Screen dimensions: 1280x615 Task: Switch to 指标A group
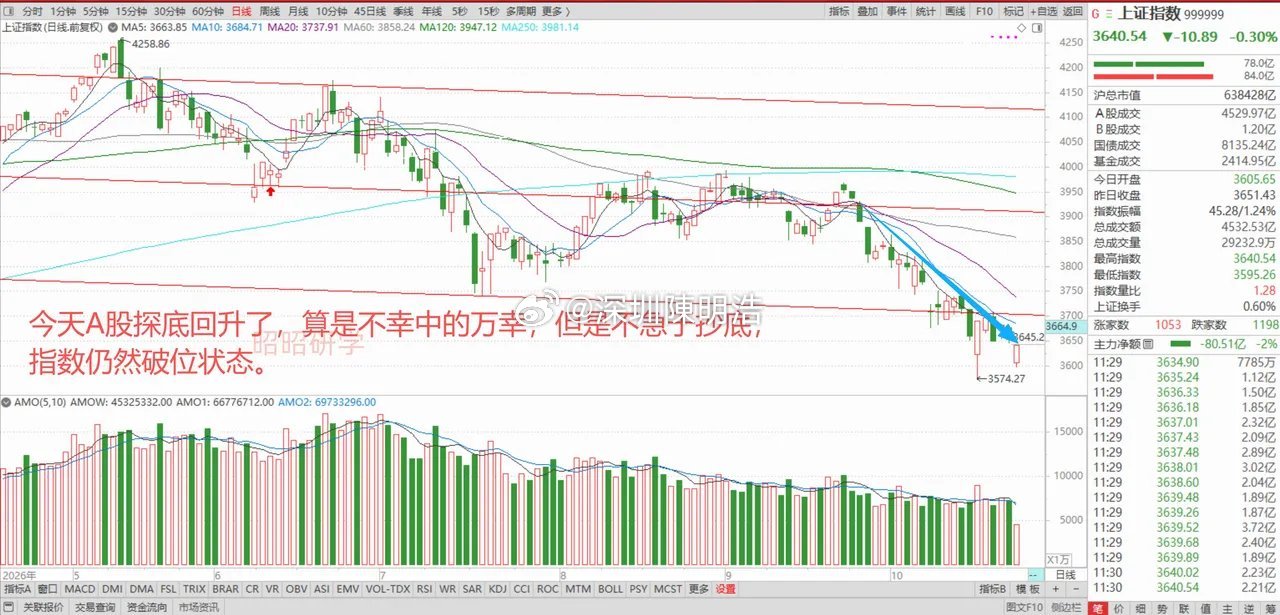click(x=17, y=589)
